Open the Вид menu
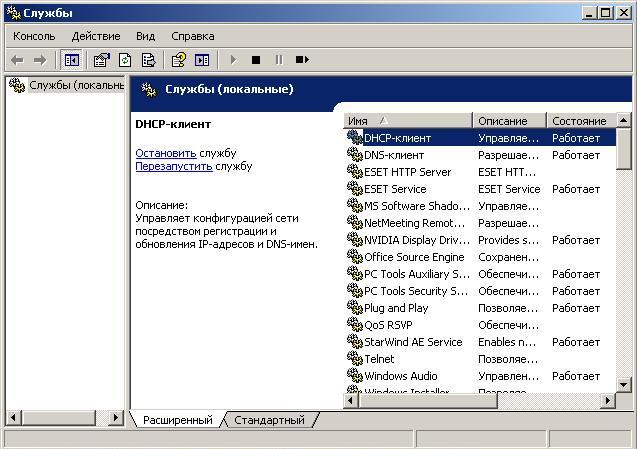 (145, 36)
